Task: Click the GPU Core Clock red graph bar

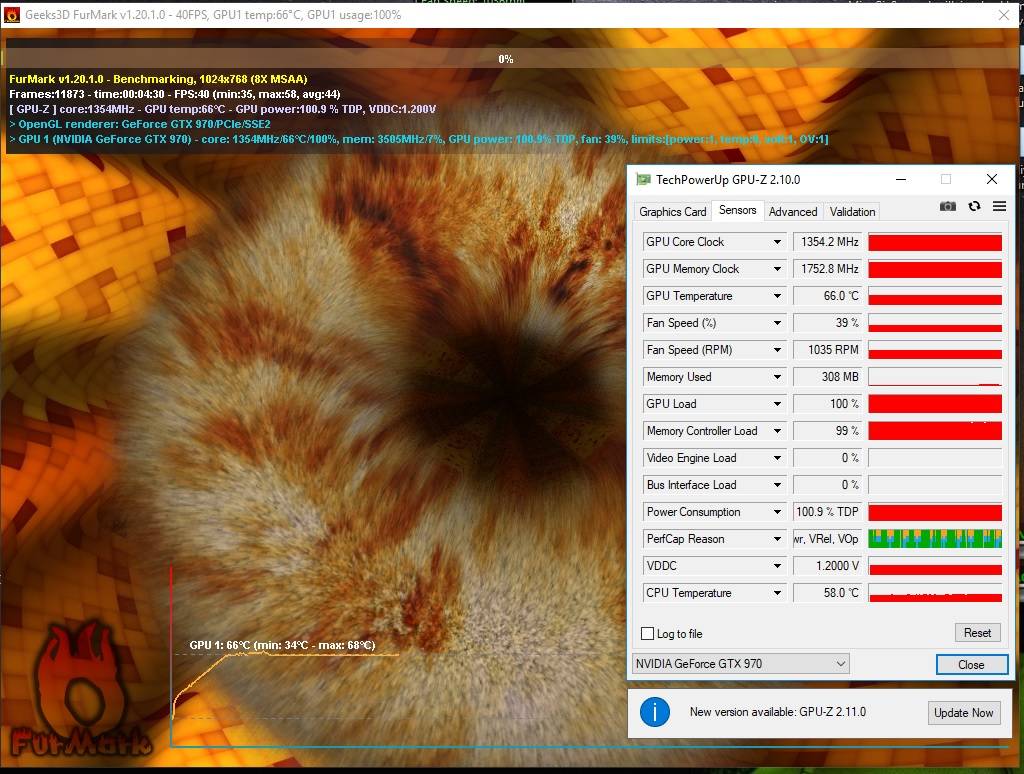Action: click(x=935, y=242)
